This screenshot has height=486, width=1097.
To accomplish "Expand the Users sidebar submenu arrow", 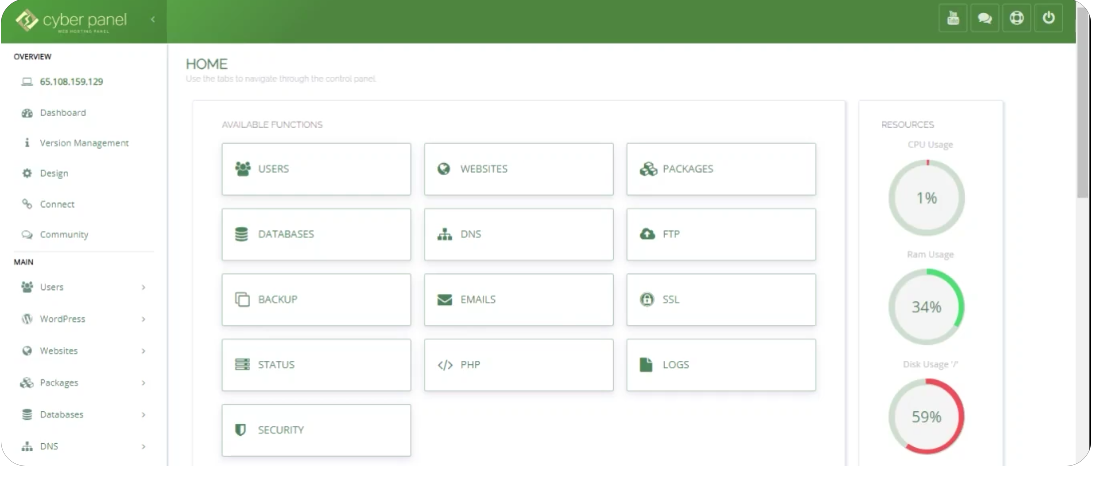I will pyautogui.click(x=143, y=287).
